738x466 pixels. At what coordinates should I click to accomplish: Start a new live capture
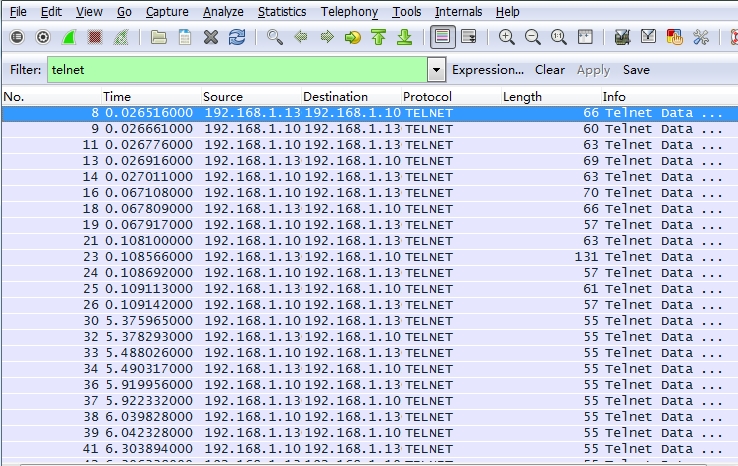(69, 37)
